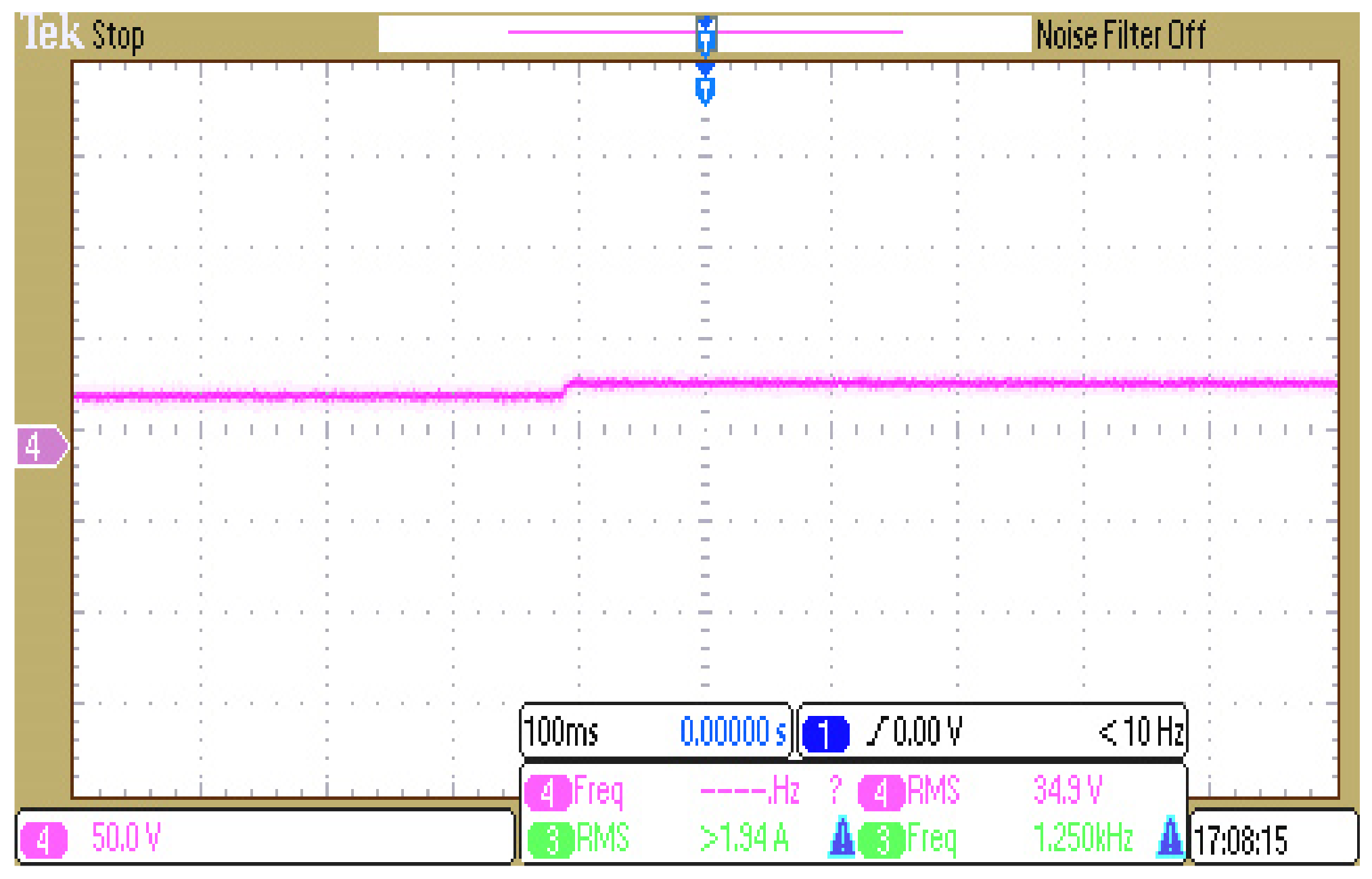Open the 100ms timebase setting
Screen dimensions: 1372x879
(562, 732)
